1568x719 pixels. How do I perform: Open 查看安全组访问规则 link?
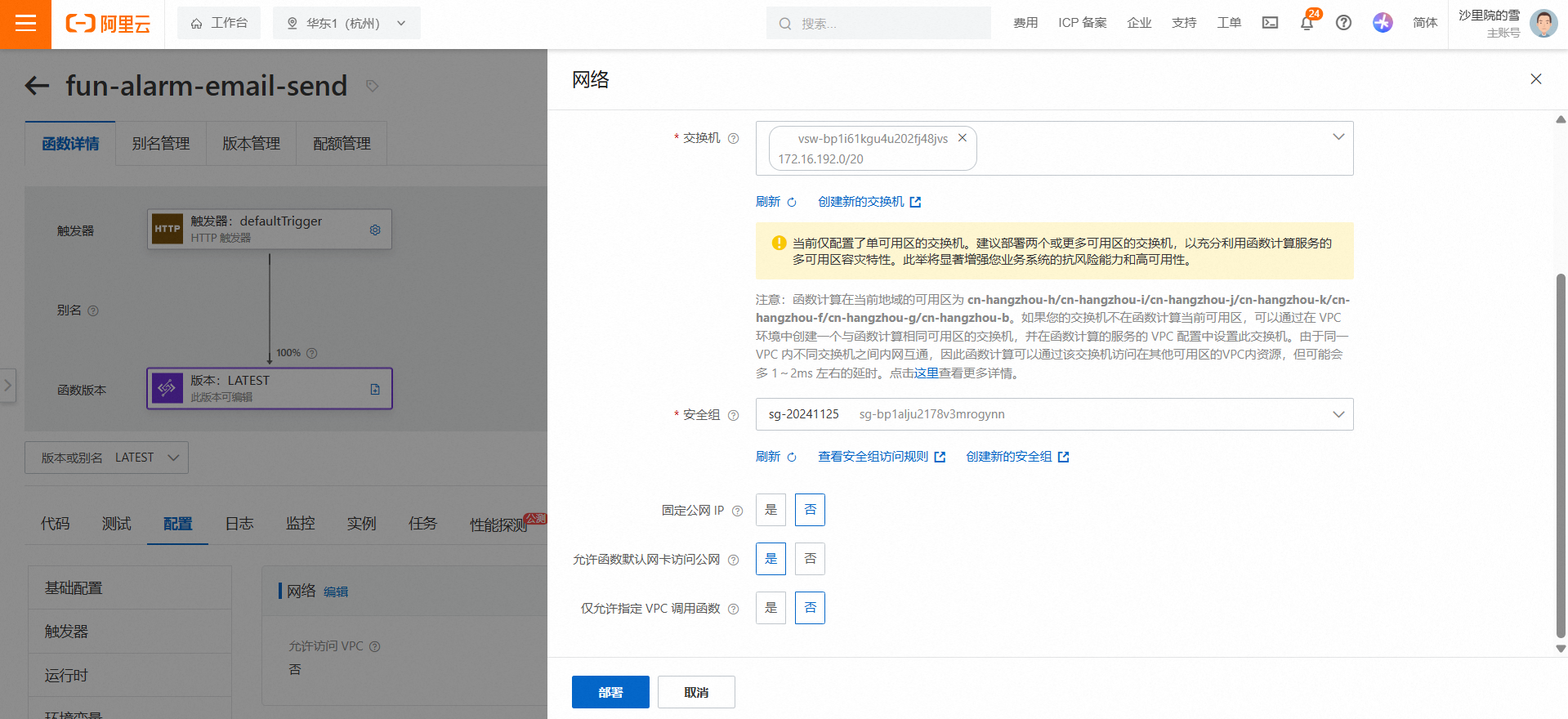pos(882,457)
